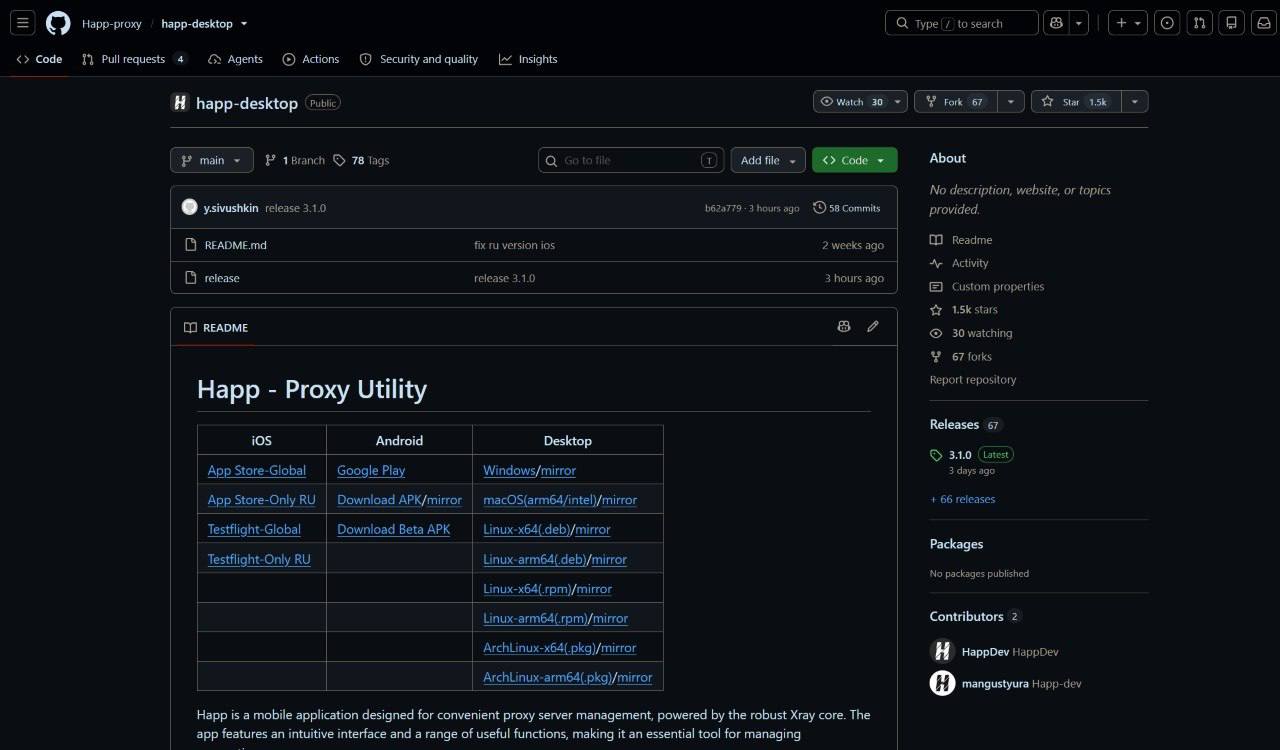This screenshot has height=750, width=1280.
Task: Open the main branch selector dropdown
Action: coord(212,160)
